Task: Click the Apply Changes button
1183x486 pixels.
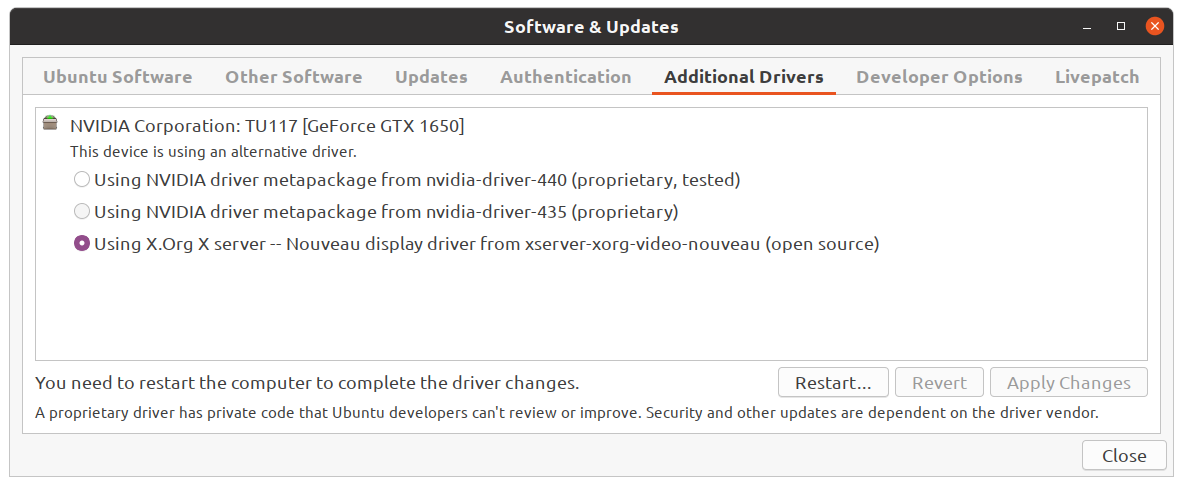Action: tap(1068, 383)
